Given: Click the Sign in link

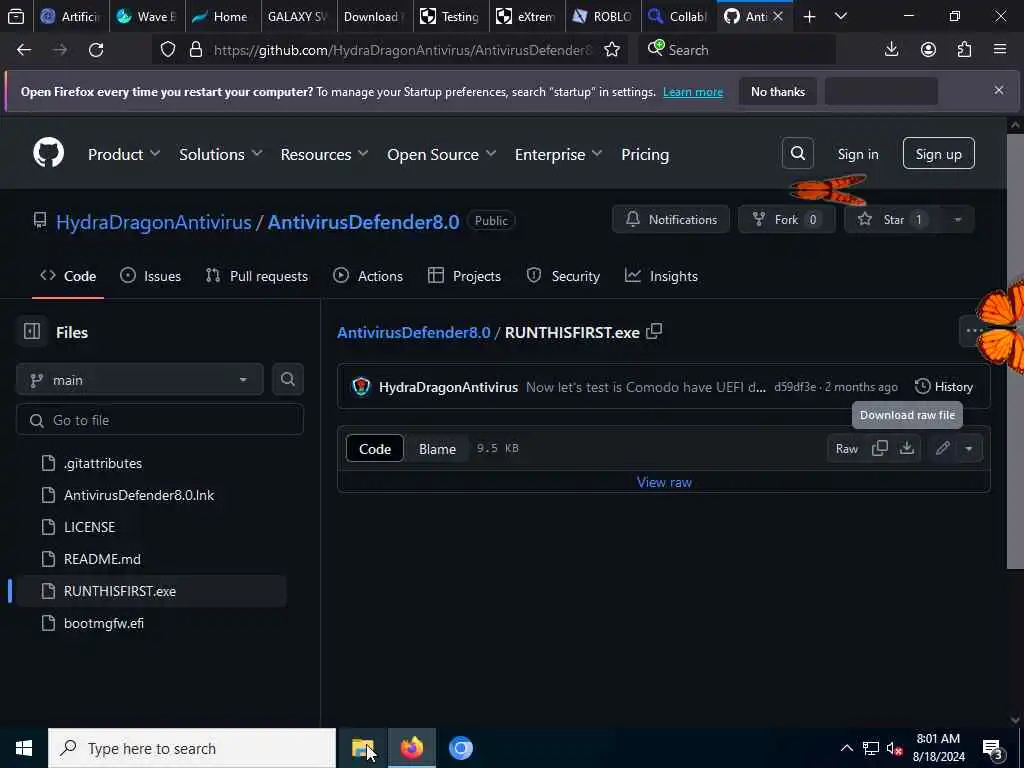Looking at the screenshot, I should click(x=857, y=154).
